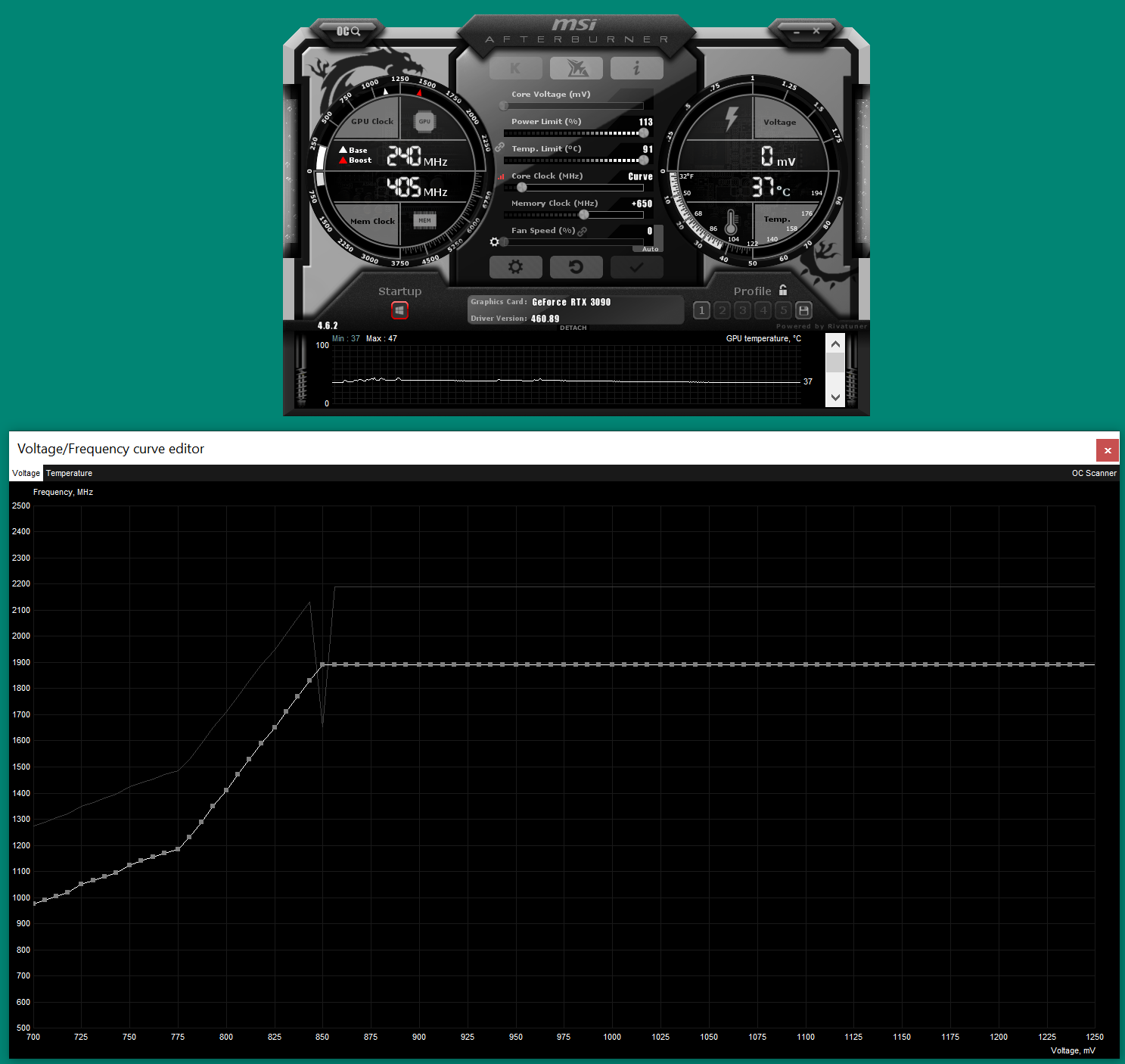Toggle link between Power and Temp limits

[499, 147]
